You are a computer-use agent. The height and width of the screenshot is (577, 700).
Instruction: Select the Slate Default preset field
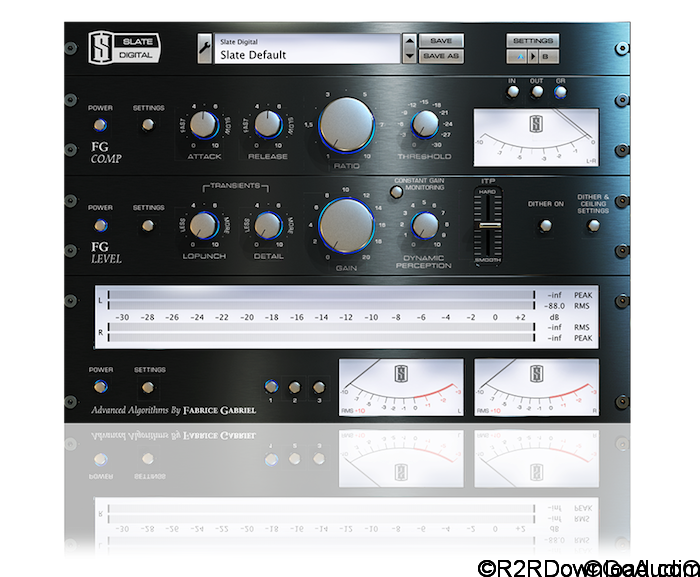coord(307,48)
